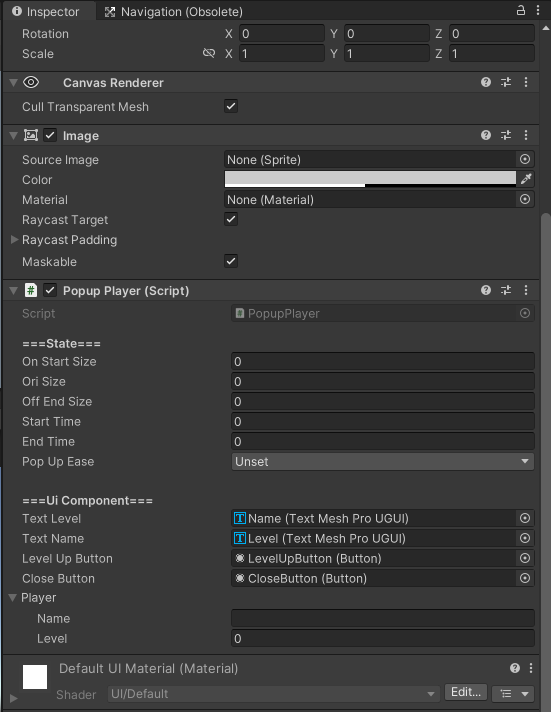This screenshot has width=551, height=712.
Task: Click the Rotation Z field
Action: [491, 34]
